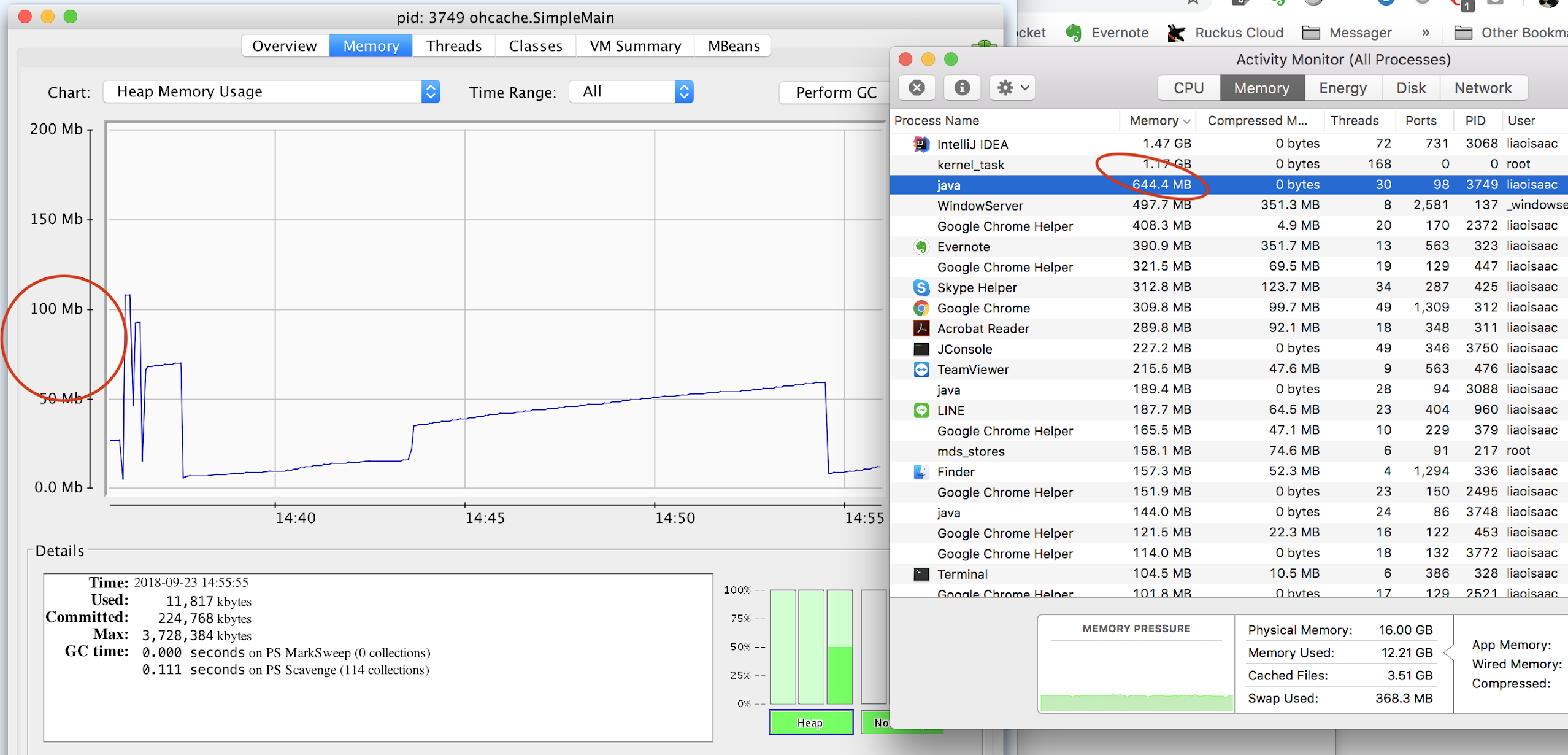1568x755 pixels.
Task: Switch to the Threads tab in JConsole
Action: tap(453, 46)
